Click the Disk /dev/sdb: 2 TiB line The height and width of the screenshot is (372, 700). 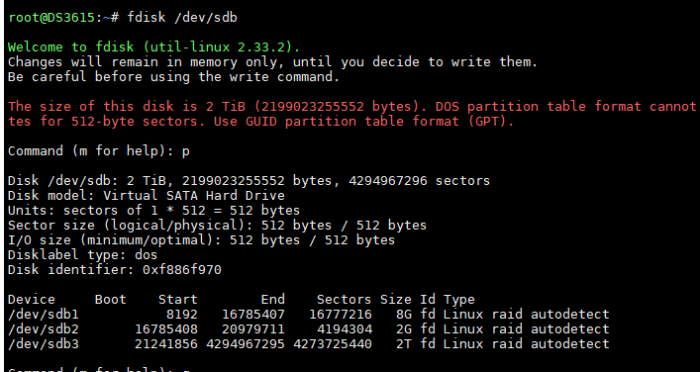pos(249,181)
